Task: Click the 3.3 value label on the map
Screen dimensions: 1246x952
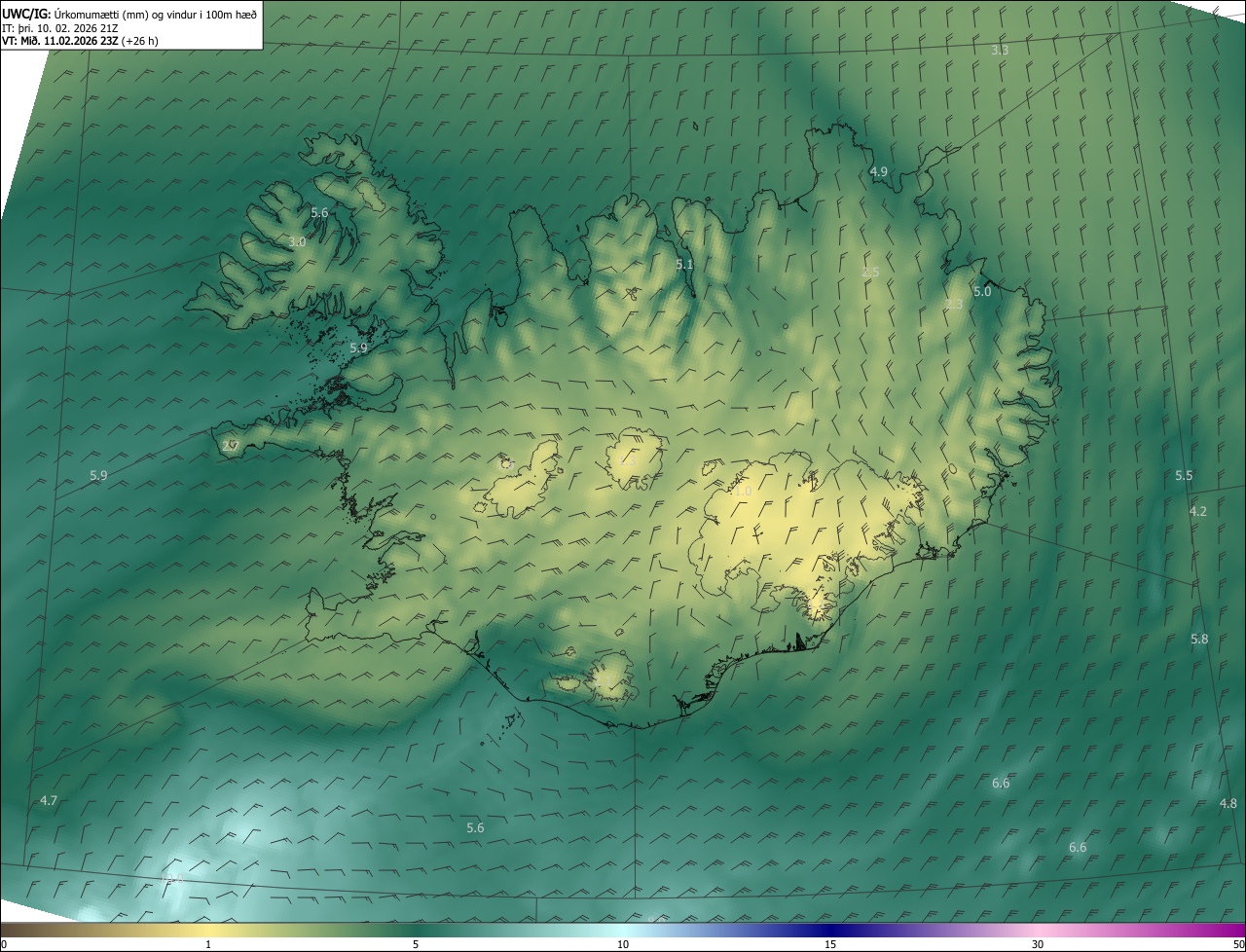Action: [x=1000, y=50]
